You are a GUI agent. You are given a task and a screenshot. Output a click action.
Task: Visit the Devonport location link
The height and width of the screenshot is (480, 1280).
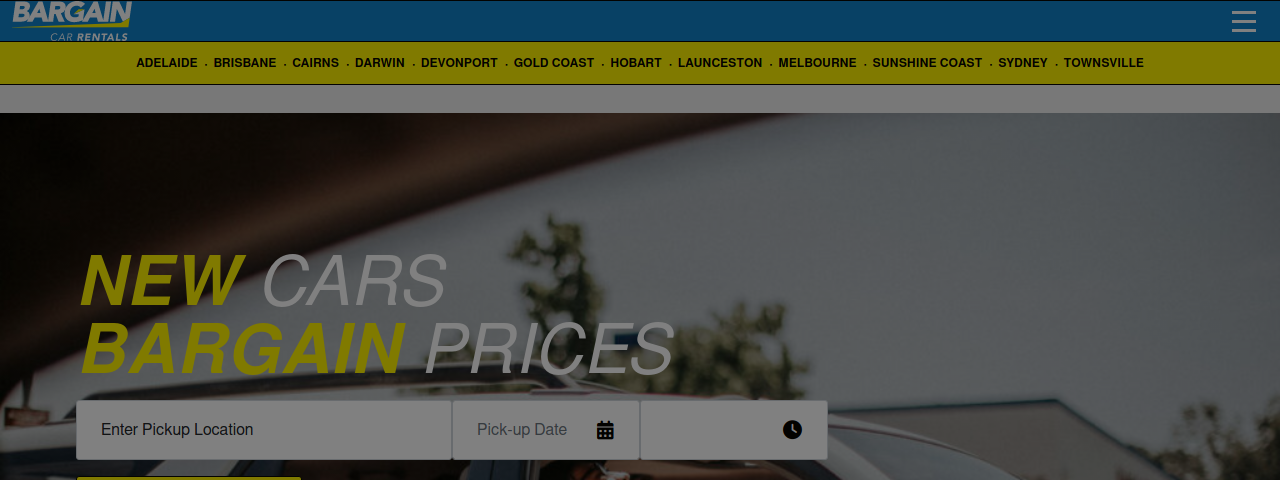coord(459,63)
